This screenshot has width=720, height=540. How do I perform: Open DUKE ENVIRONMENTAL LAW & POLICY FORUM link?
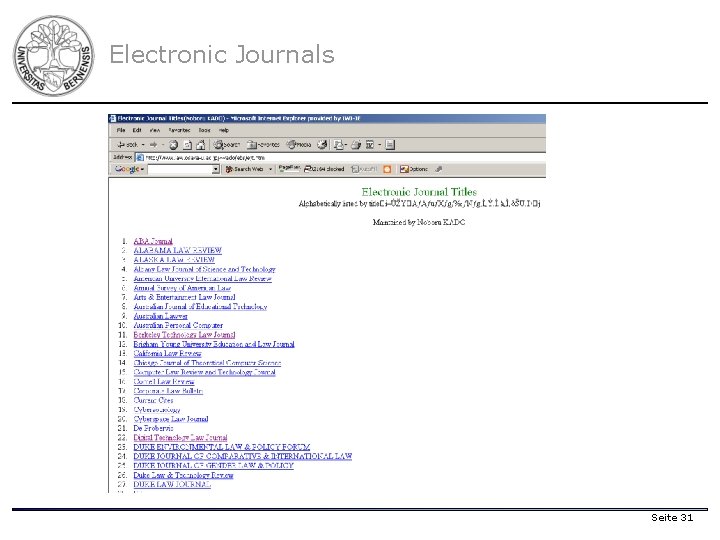tap(222, 447)
